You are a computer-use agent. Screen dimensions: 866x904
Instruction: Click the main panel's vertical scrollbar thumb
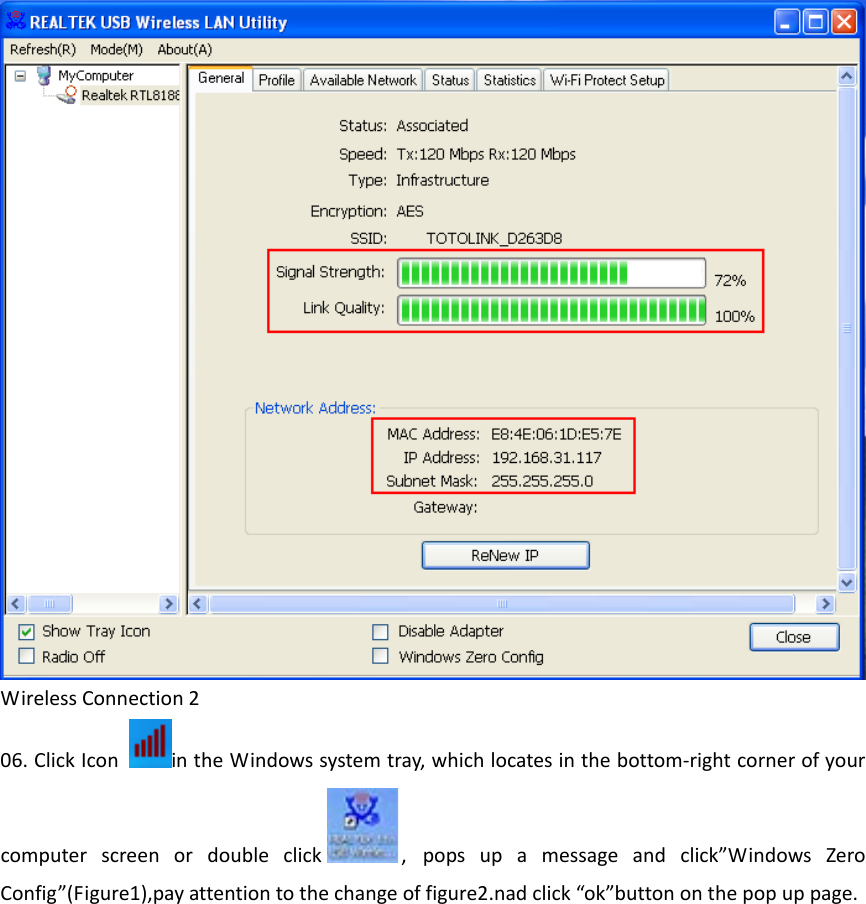(846, 329)
